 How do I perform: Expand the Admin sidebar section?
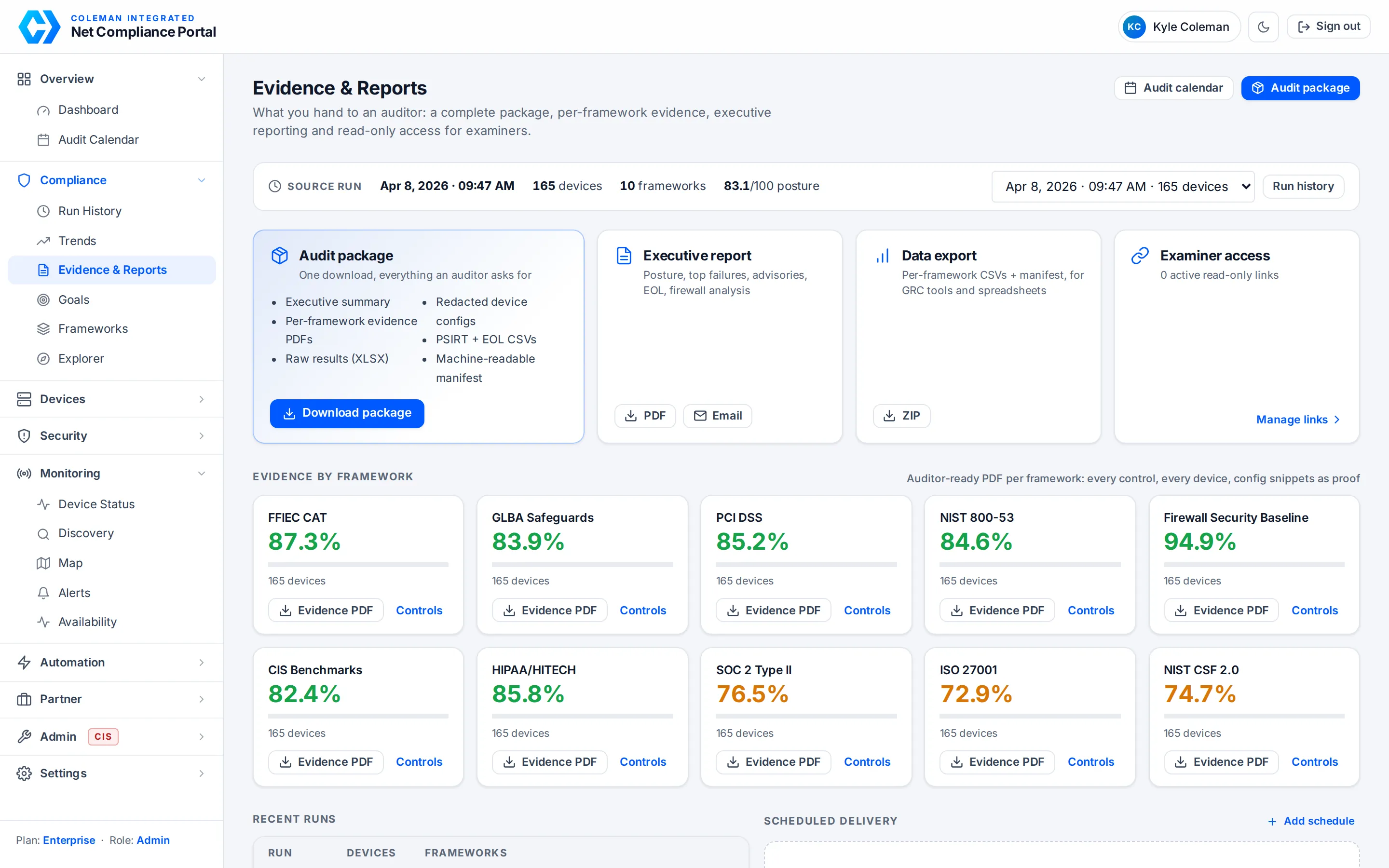pos(111,736)
